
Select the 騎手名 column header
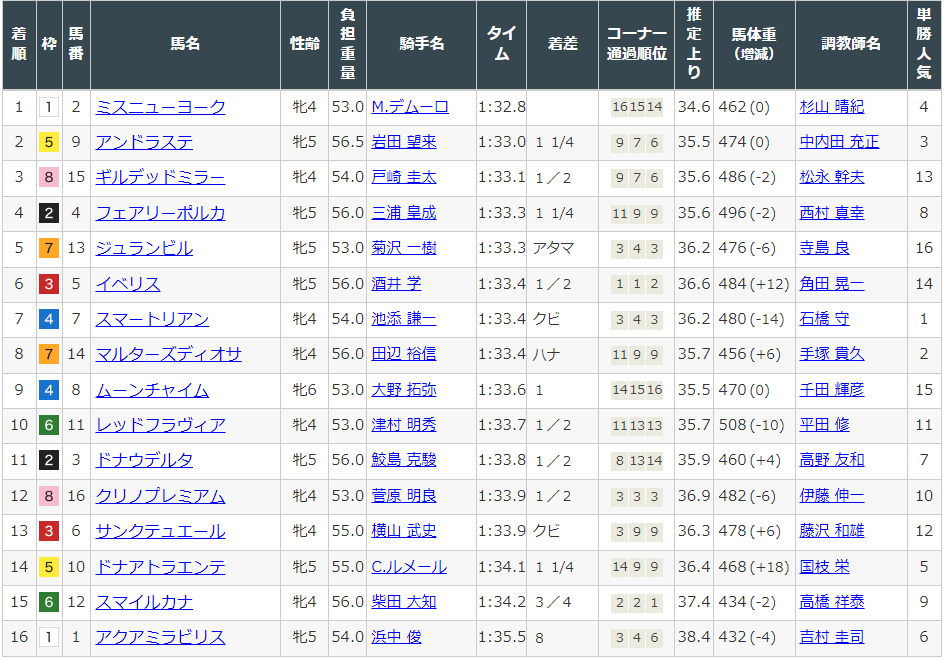pos(421,45)
